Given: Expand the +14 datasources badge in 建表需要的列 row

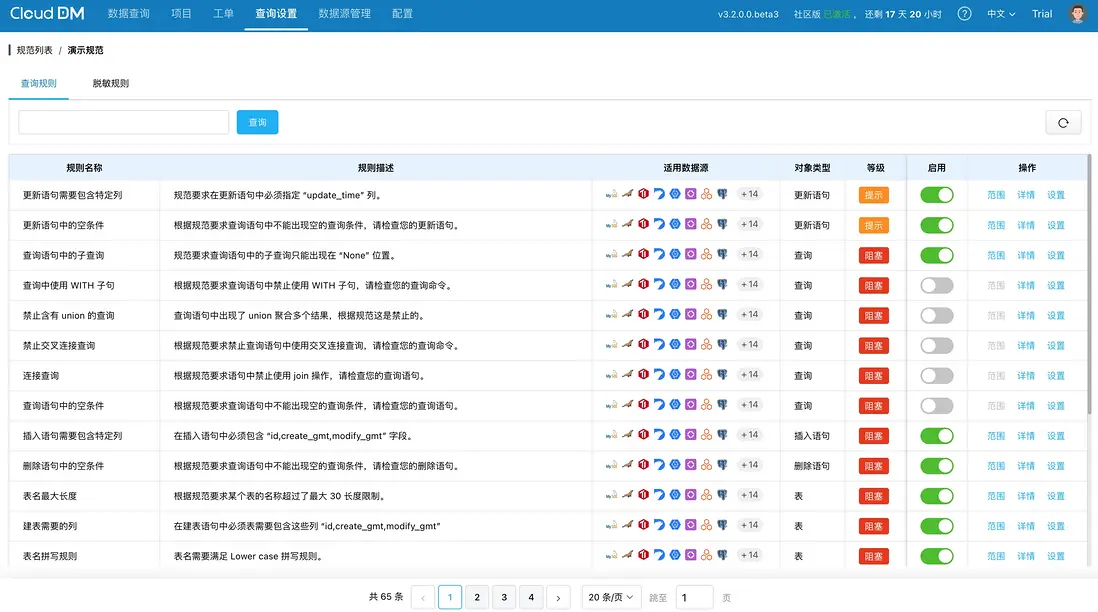Looking at the screenshot, I should point(749,525).
